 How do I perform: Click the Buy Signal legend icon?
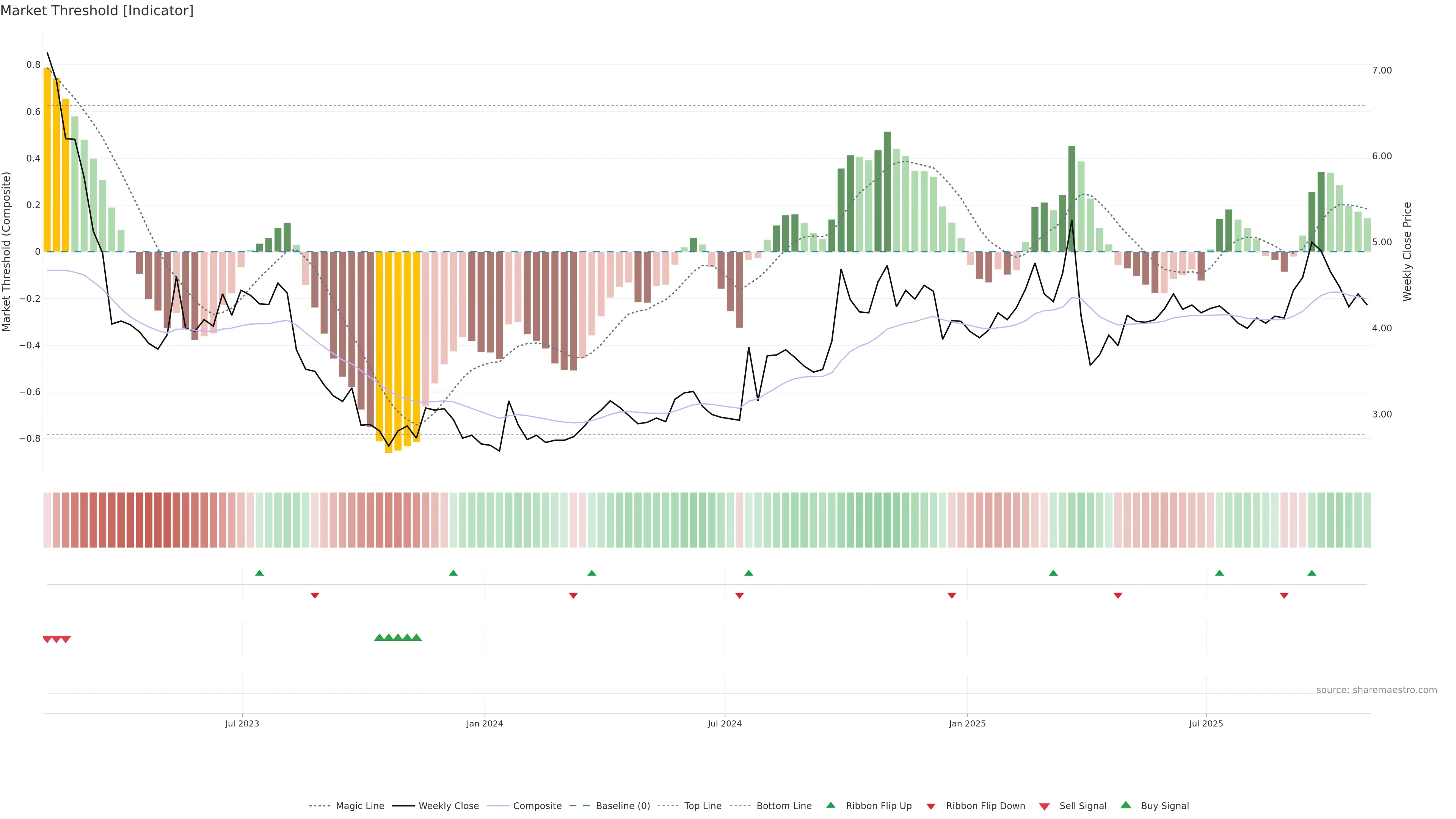1126,805
